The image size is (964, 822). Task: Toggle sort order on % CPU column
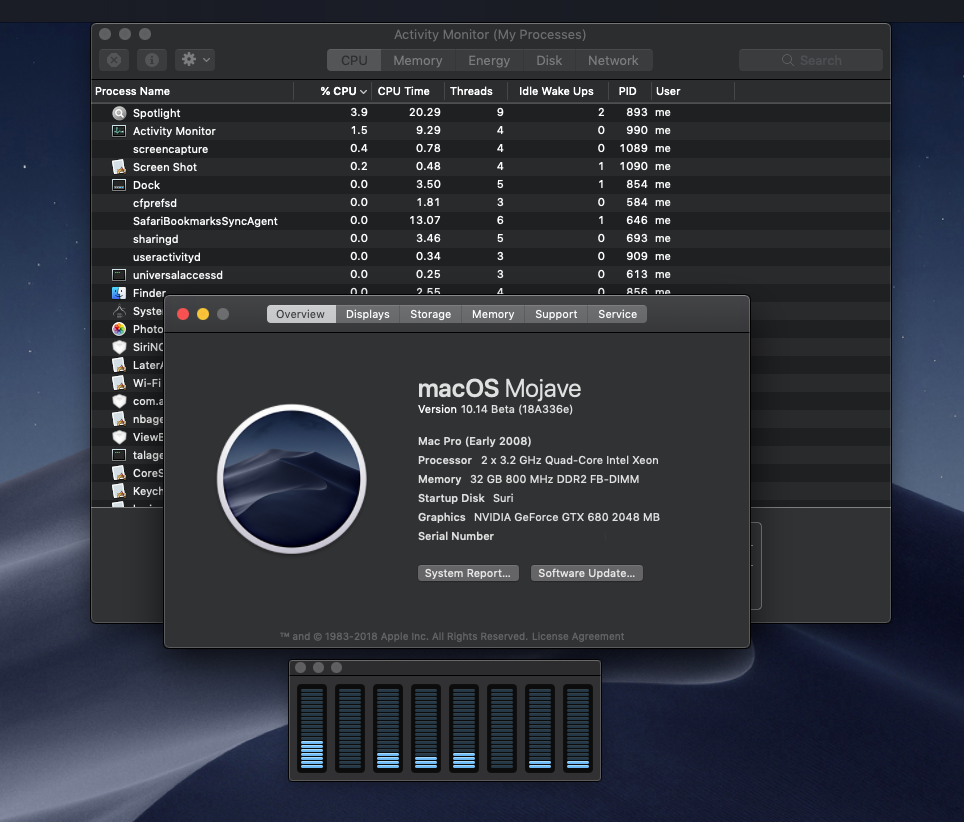click(333, 91)
